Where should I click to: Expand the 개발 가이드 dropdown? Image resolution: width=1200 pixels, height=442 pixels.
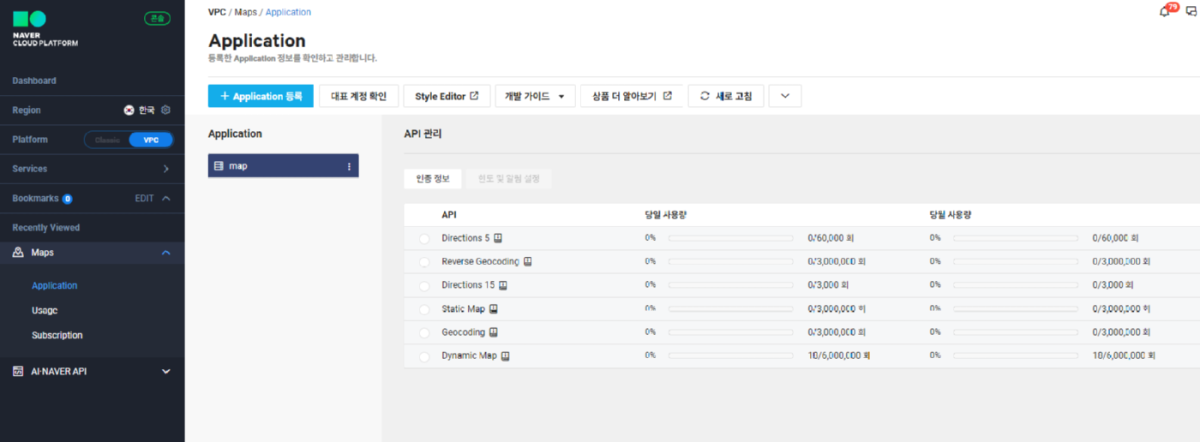[534, 96]
